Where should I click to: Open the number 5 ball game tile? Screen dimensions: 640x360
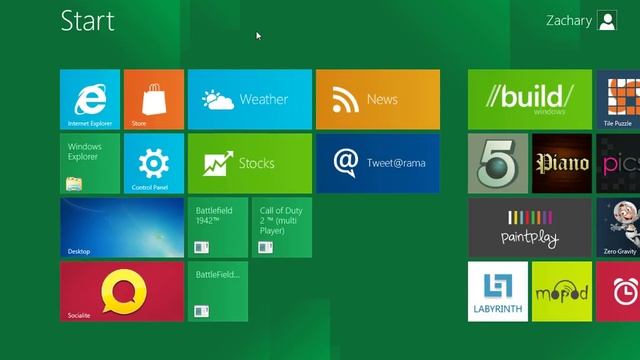(498, 163)
